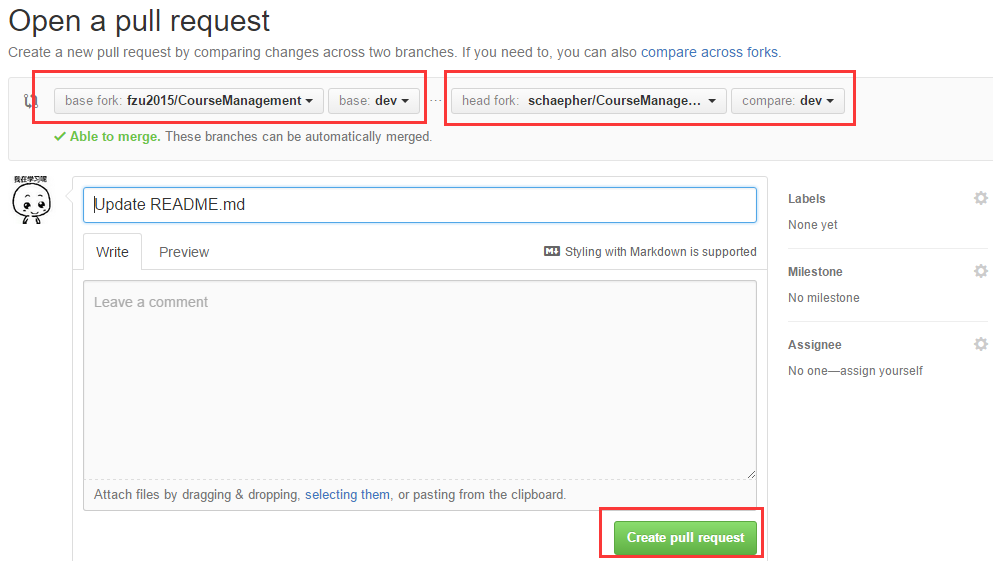Click the Create pull request button

(x=685, y=537)
